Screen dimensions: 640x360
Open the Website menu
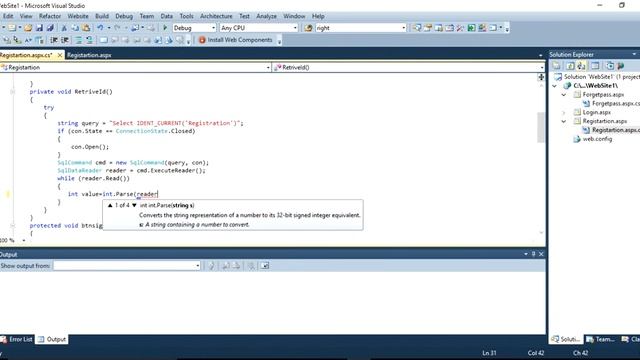coord(78,16)
